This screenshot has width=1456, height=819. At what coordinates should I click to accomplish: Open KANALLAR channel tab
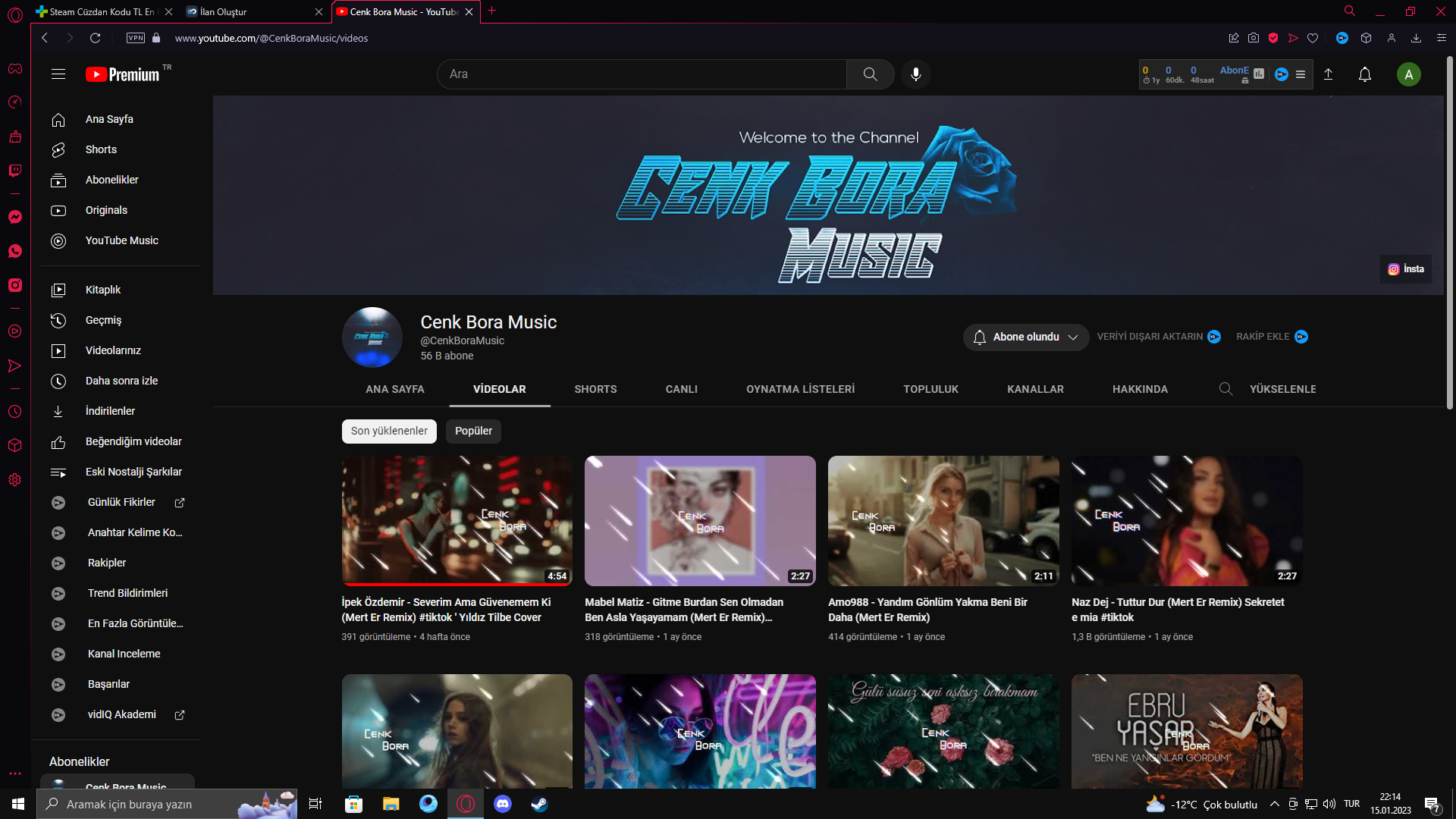(x=1035, y=389)
